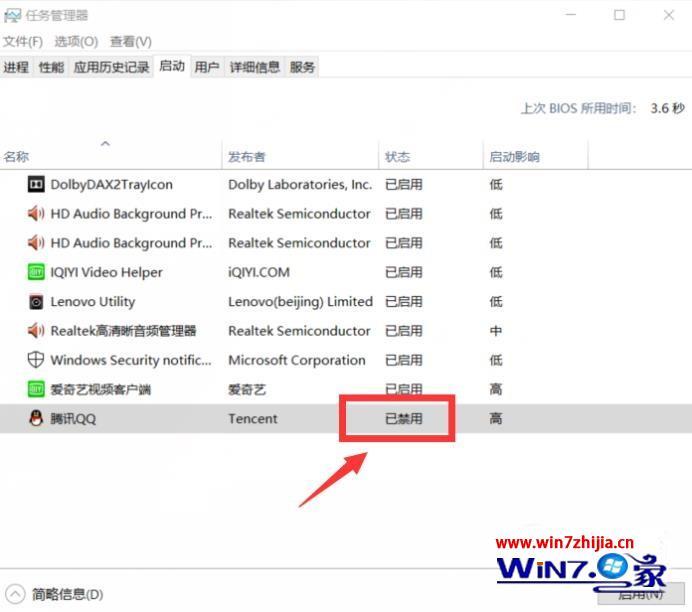Click the 高 impact value for 爱奇艺视频客户端
The image size is (692, 612).
[x=496, y=389]
